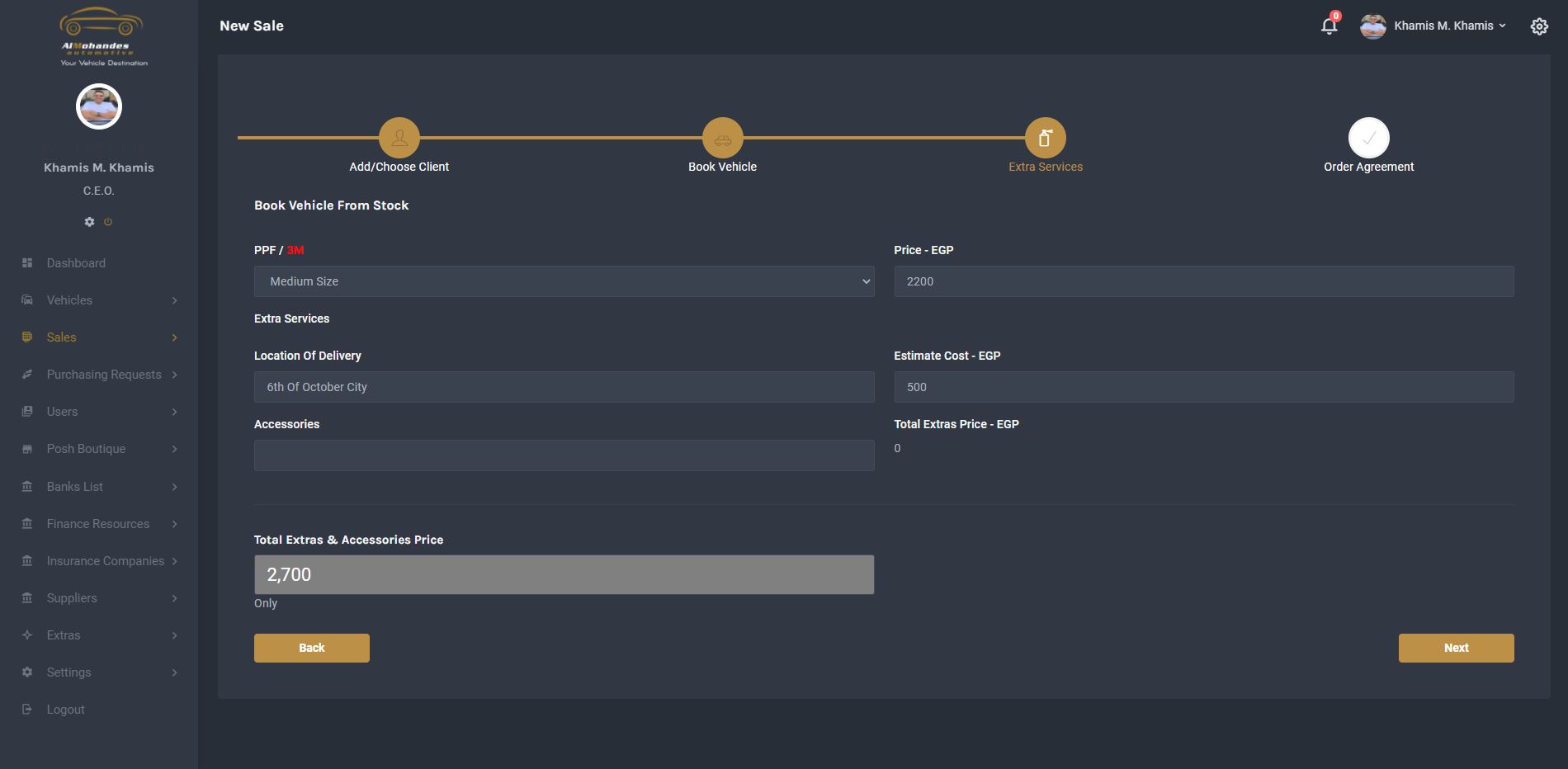The width and height of the screenshot is (1568, 769).
Task: Open the Khamis M. Khamis user dropdown
Action: pos(1450,26)
